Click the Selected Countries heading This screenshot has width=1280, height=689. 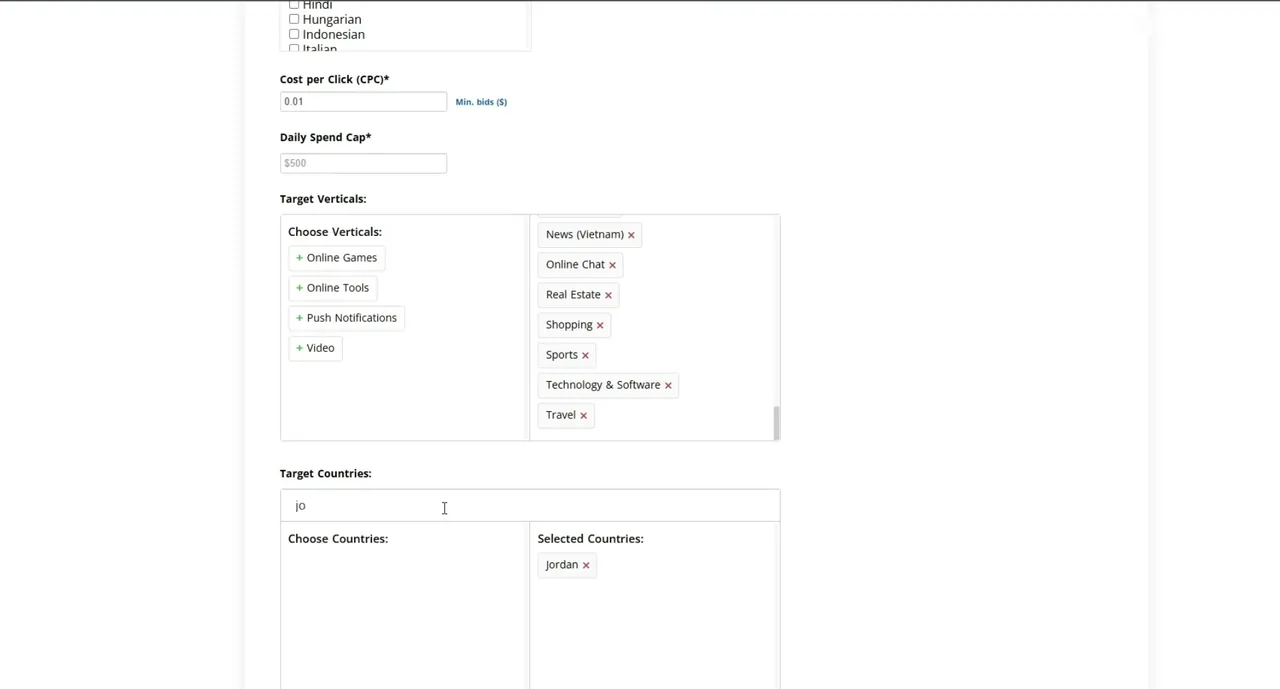(590, 539)
